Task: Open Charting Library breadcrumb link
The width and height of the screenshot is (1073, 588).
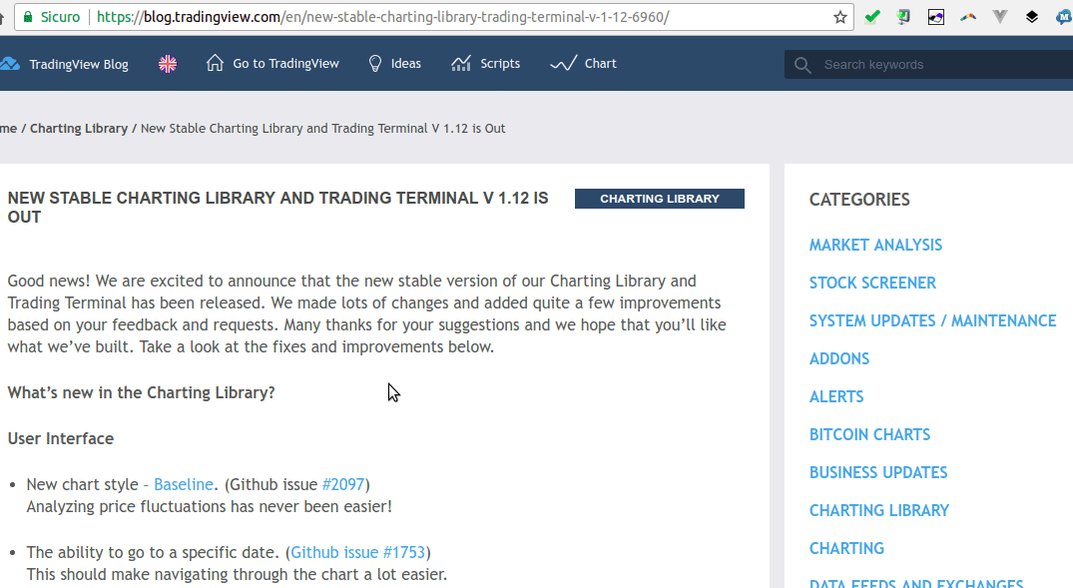Action: coord(79,129)
